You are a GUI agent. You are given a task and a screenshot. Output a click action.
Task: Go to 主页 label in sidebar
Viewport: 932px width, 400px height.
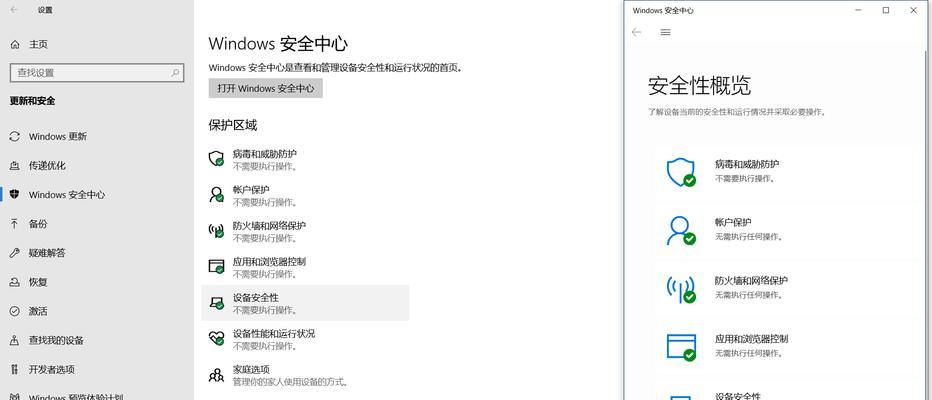39,45
